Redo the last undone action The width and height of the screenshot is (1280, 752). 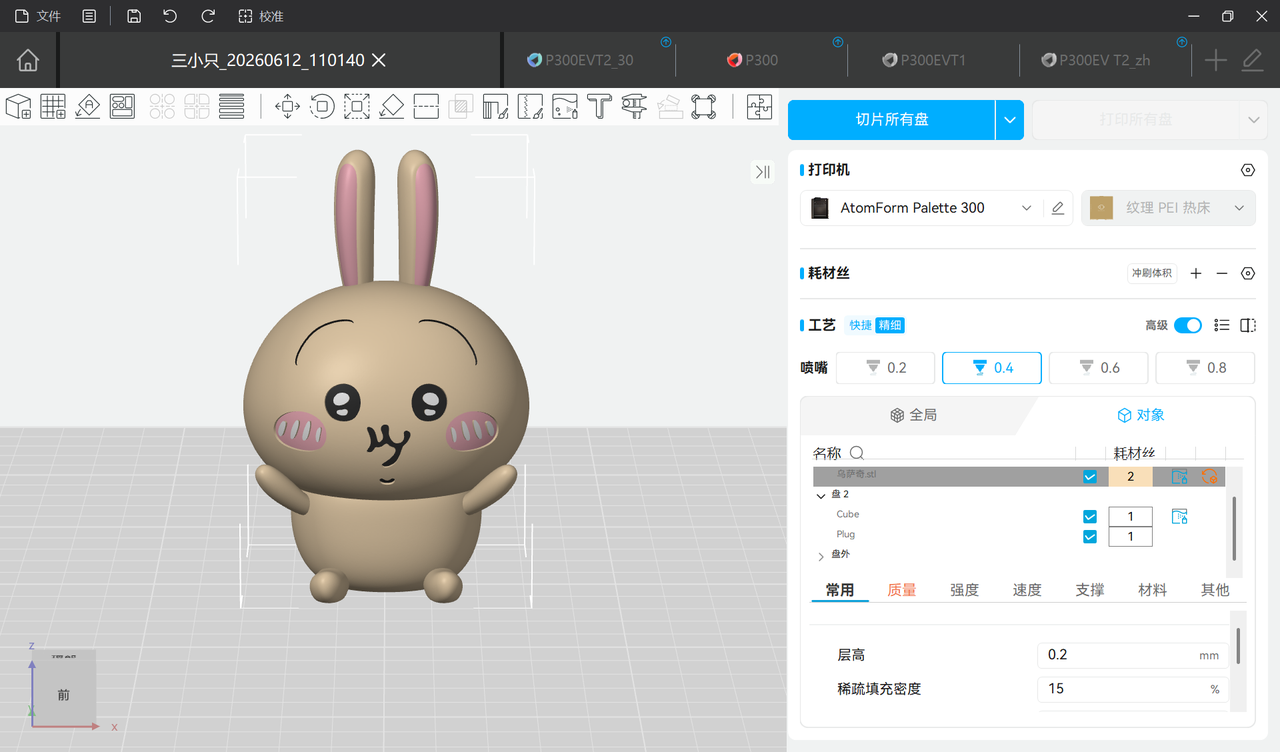tap(208, 16)
